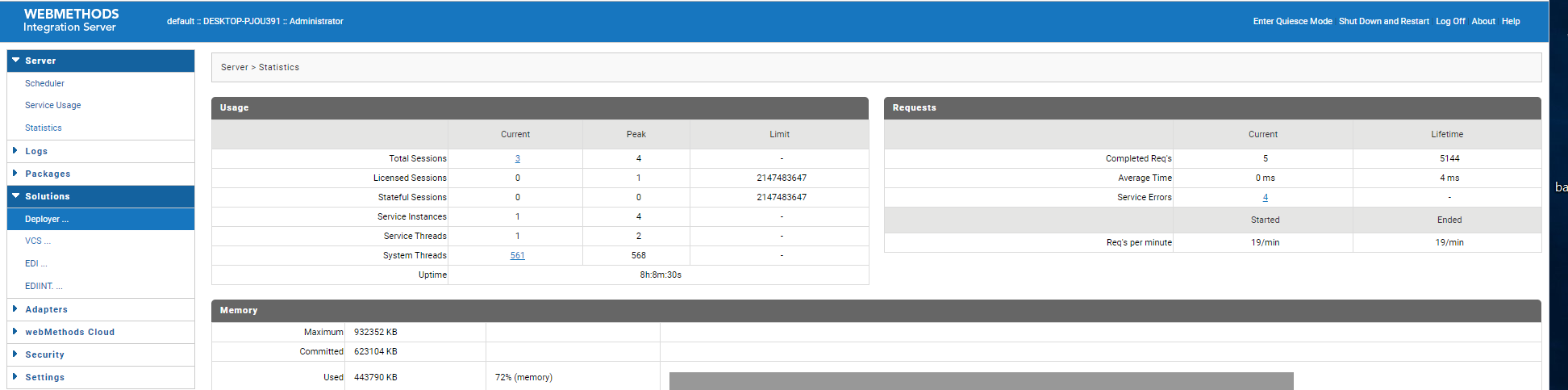1568x390 pixels.
Task: Click the Peak column header
Action: [636, 134]
